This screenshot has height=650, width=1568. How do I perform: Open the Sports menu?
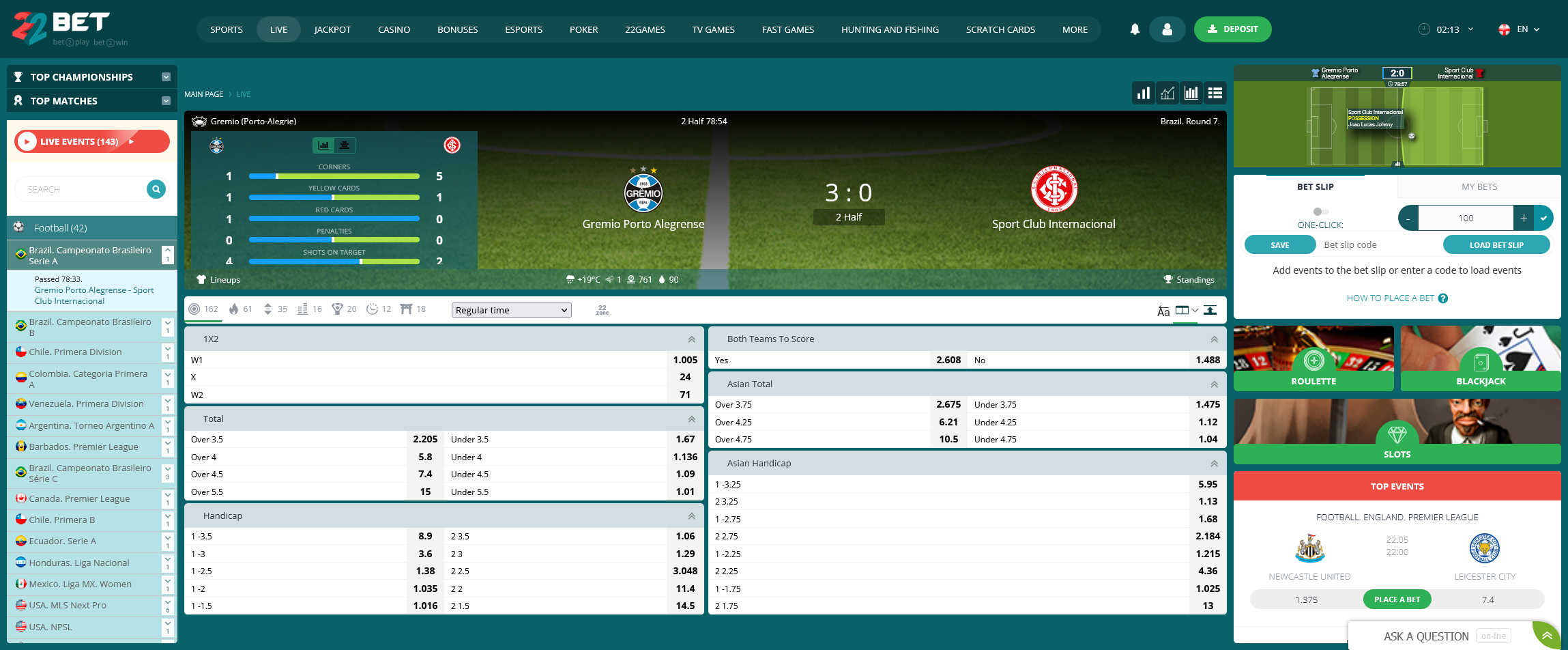227,29
